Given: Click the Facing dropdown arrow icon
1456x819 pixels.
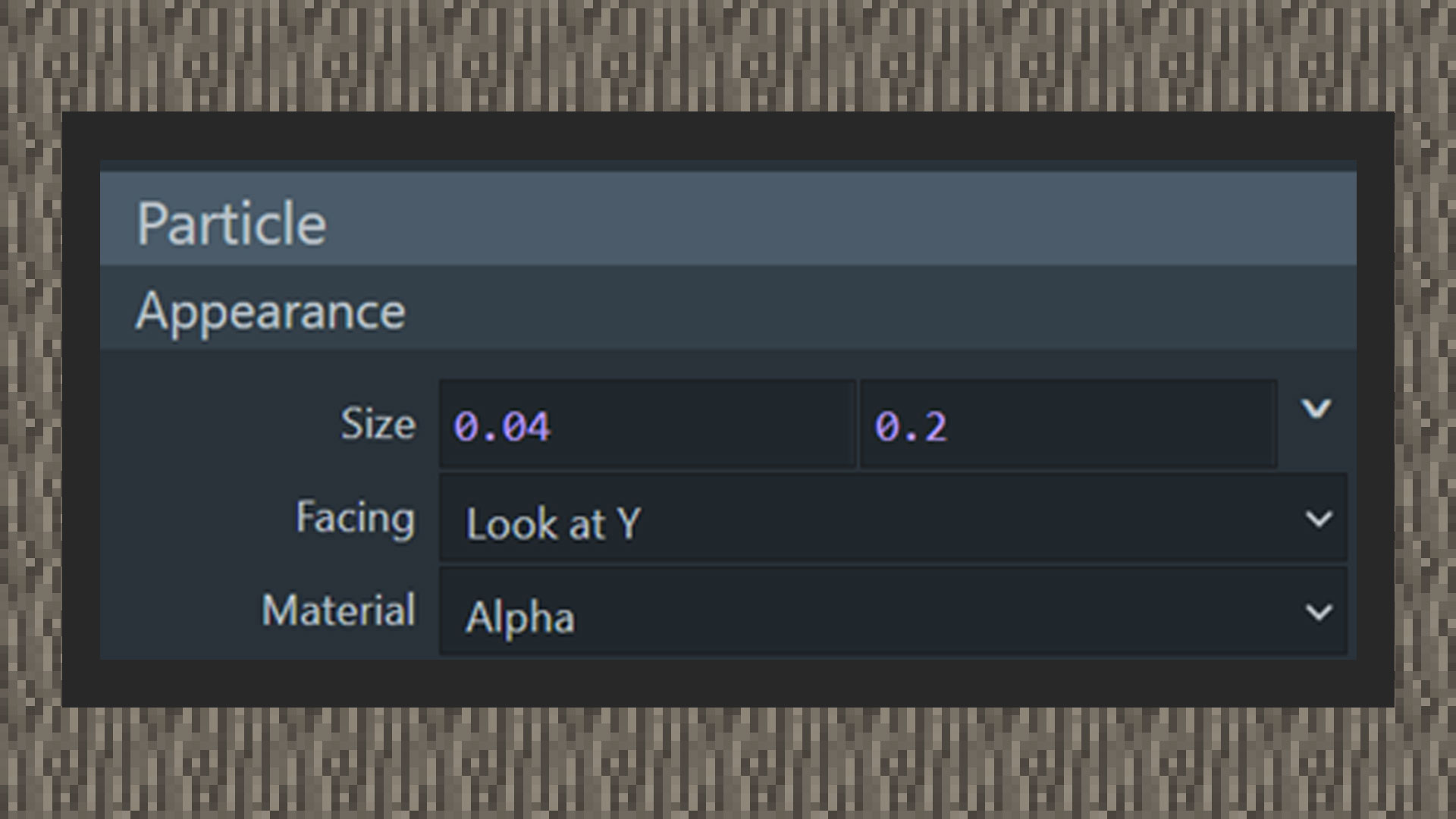Looking at the screenshot, I should click(x=1319, y=519).
